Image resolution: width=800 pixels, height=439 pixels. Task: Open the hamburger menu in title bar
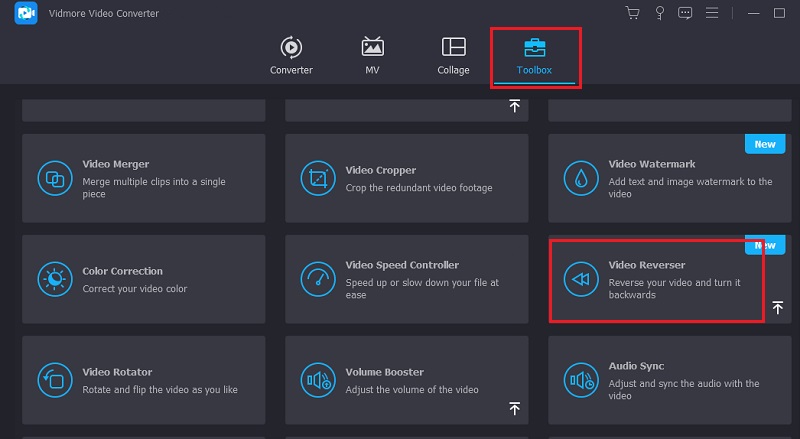click(712, 13)
